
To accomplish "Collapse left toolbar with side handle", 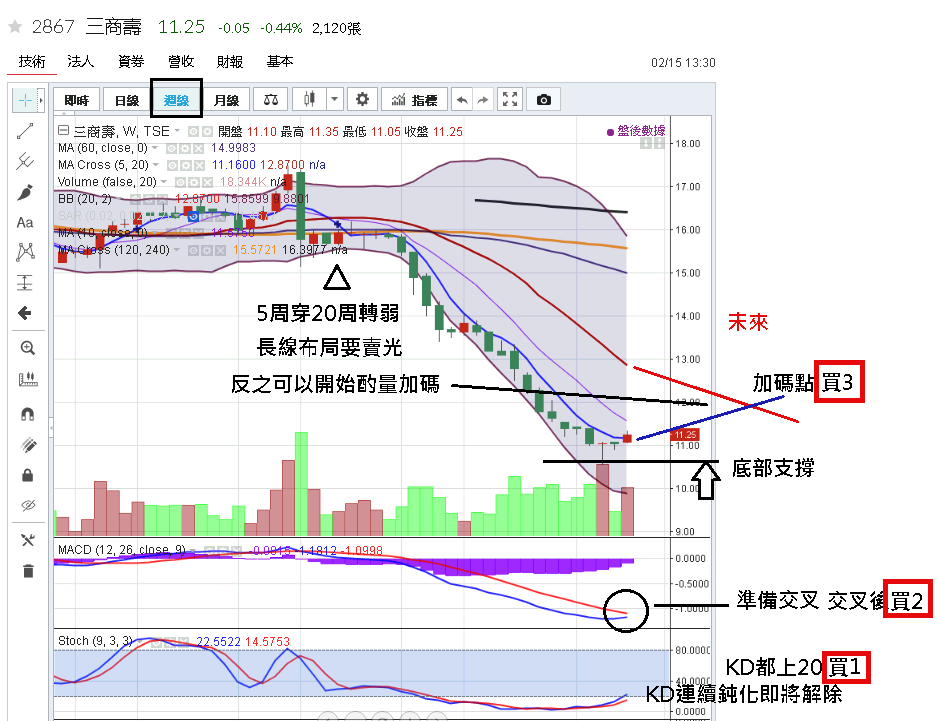I will pyautogui.click(x=51, y=428).
